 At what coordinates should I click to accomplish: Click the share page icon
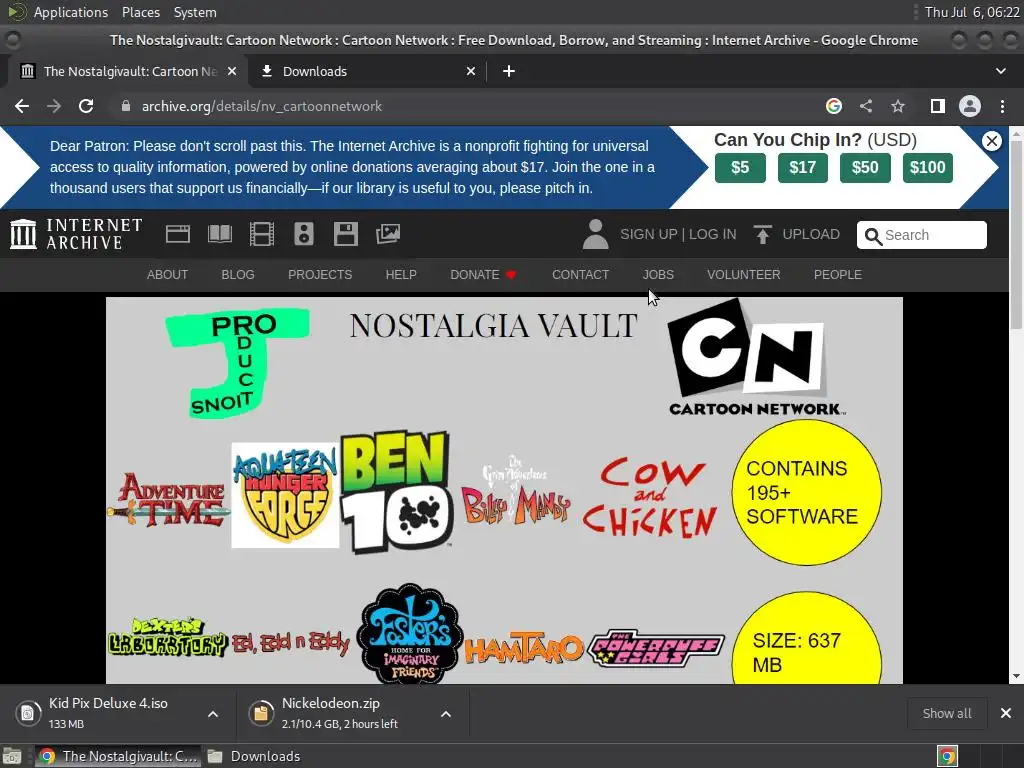[866, 106]
